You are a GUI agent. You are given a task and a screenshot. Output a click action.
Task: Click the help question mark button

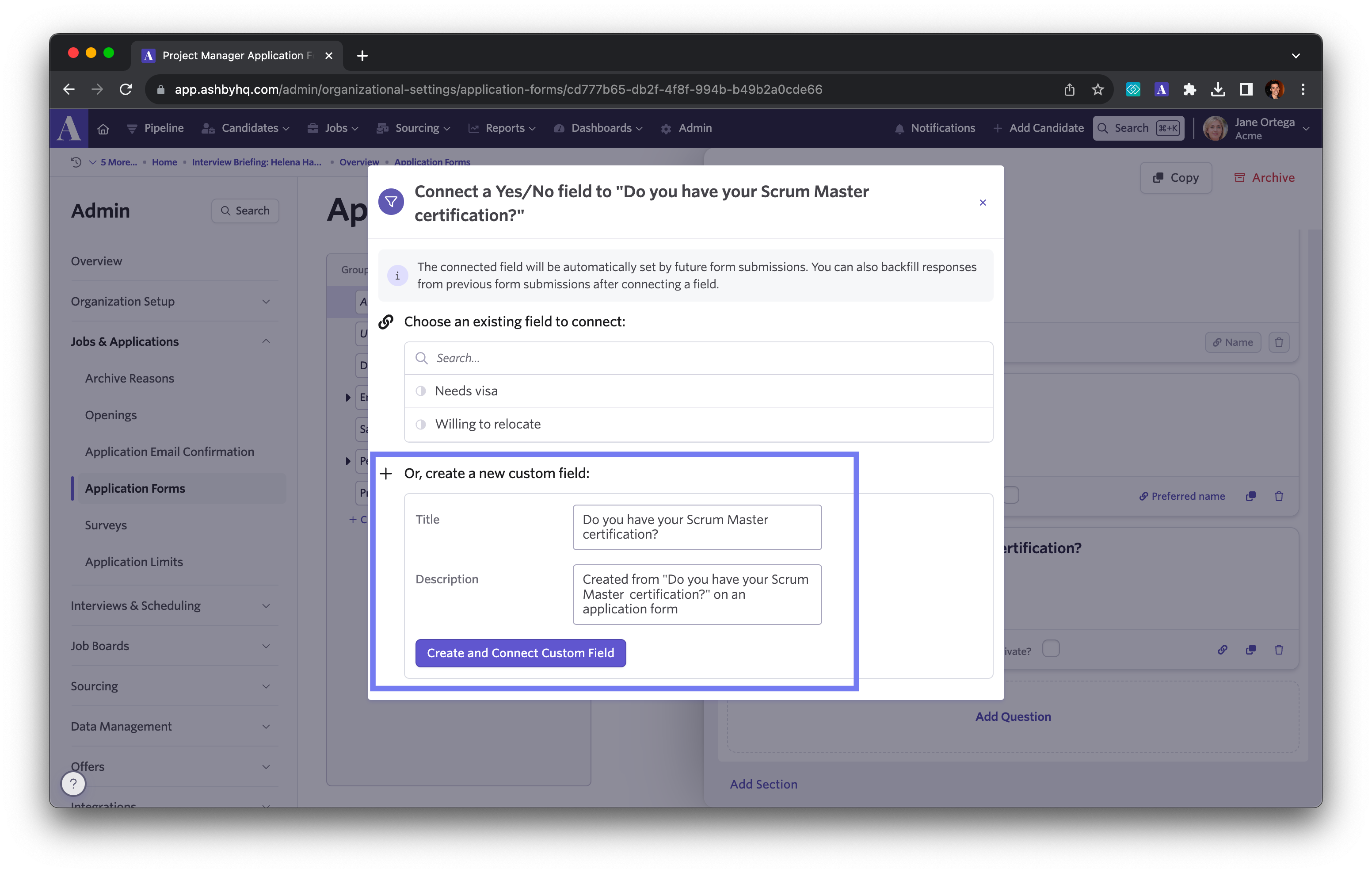coord(73,784)
